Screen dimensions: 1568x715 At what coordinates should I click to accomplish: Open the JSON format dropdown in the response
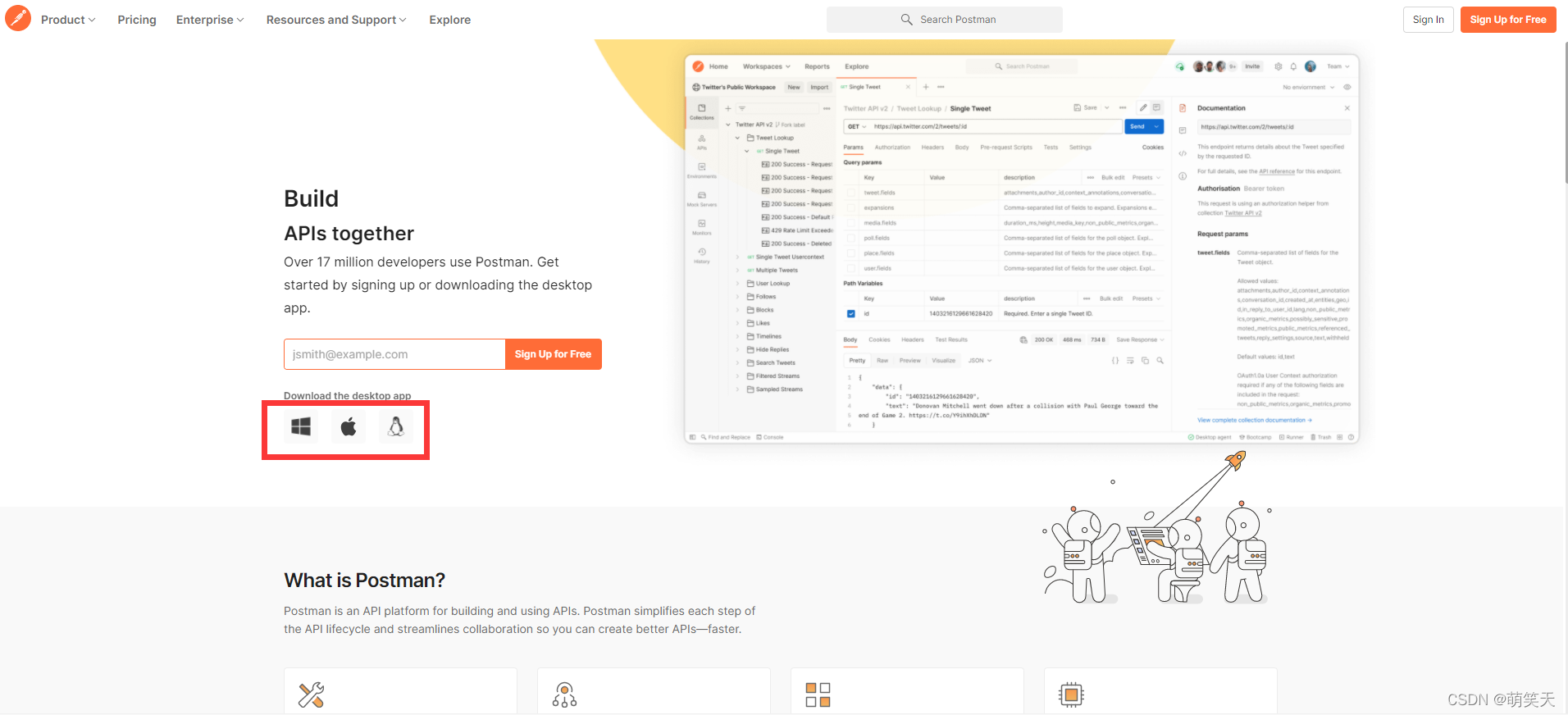pos(980,361)
